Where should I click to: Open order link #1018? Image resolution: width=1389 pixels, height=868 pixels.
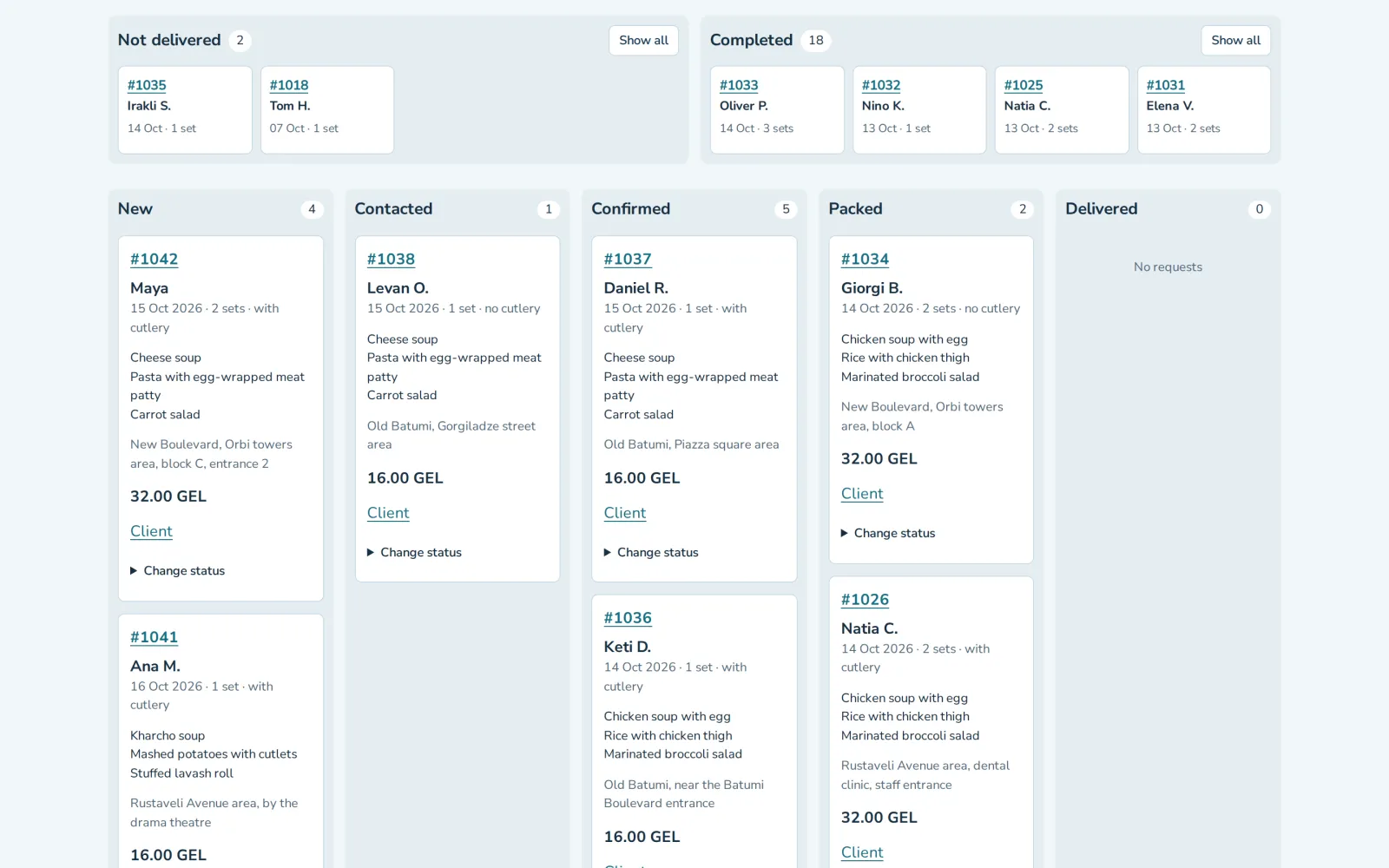289,85
